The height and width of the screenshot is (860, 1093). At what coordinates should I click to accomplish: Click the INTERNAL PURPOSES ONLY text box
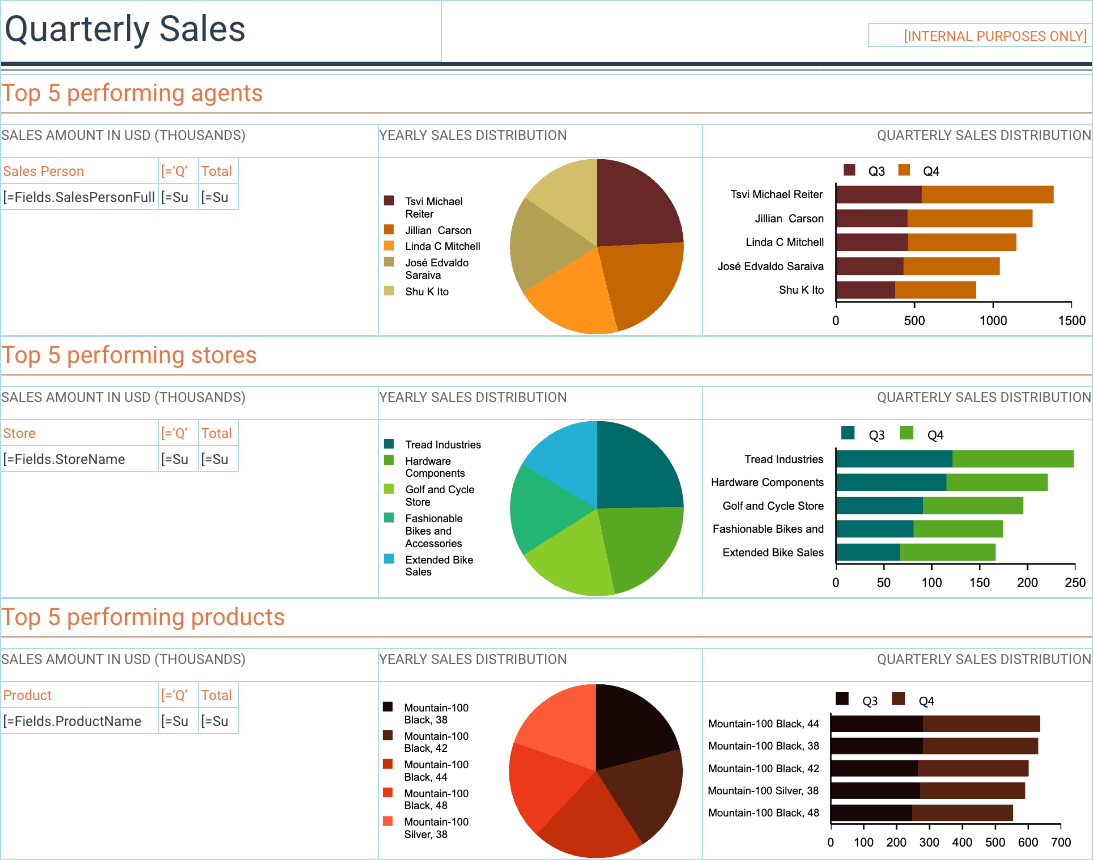(978, 36)
